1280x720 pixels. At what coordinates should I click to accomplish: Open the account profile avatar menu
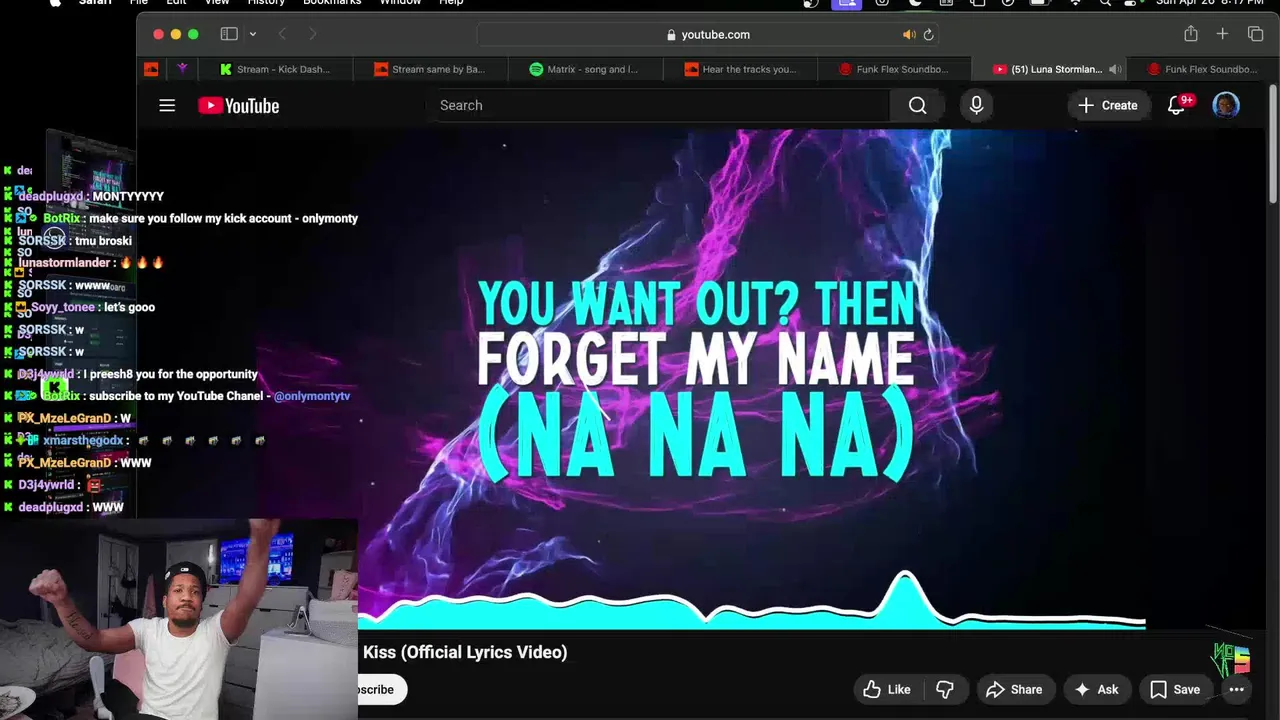click(1226, 105)
